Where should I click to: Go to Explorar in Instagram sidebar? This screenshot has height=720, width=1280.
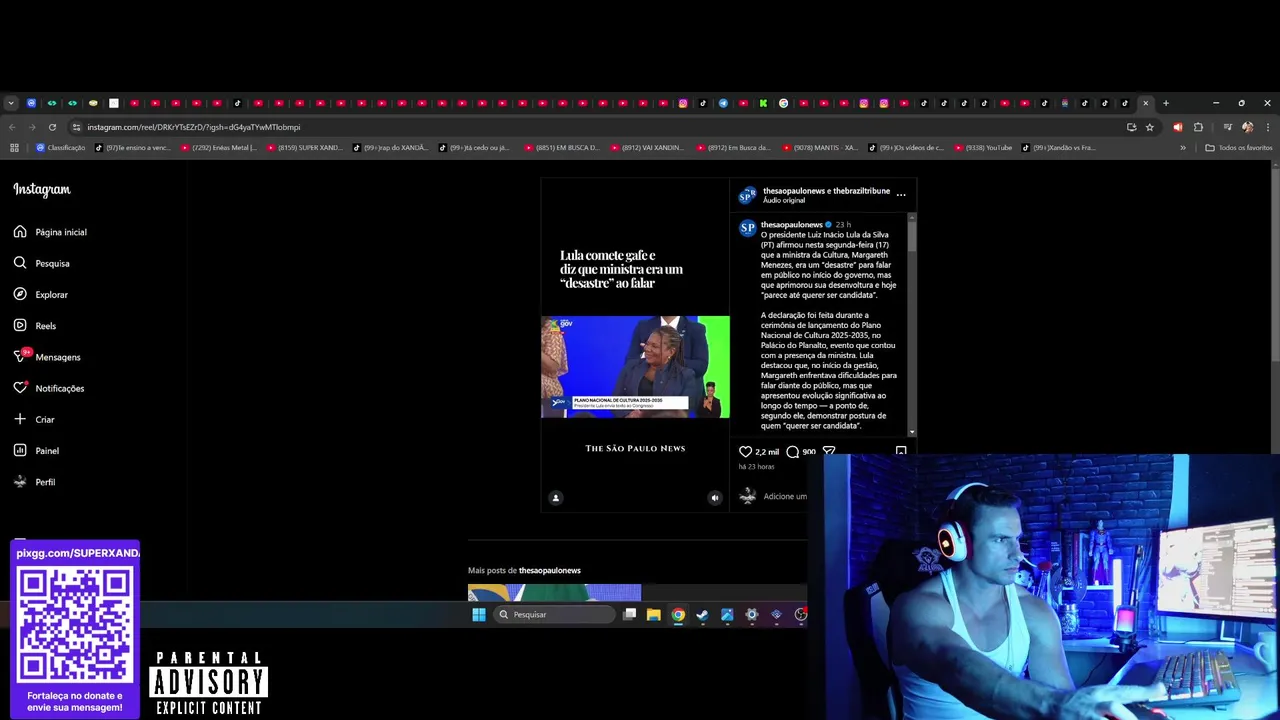point(40,295)
